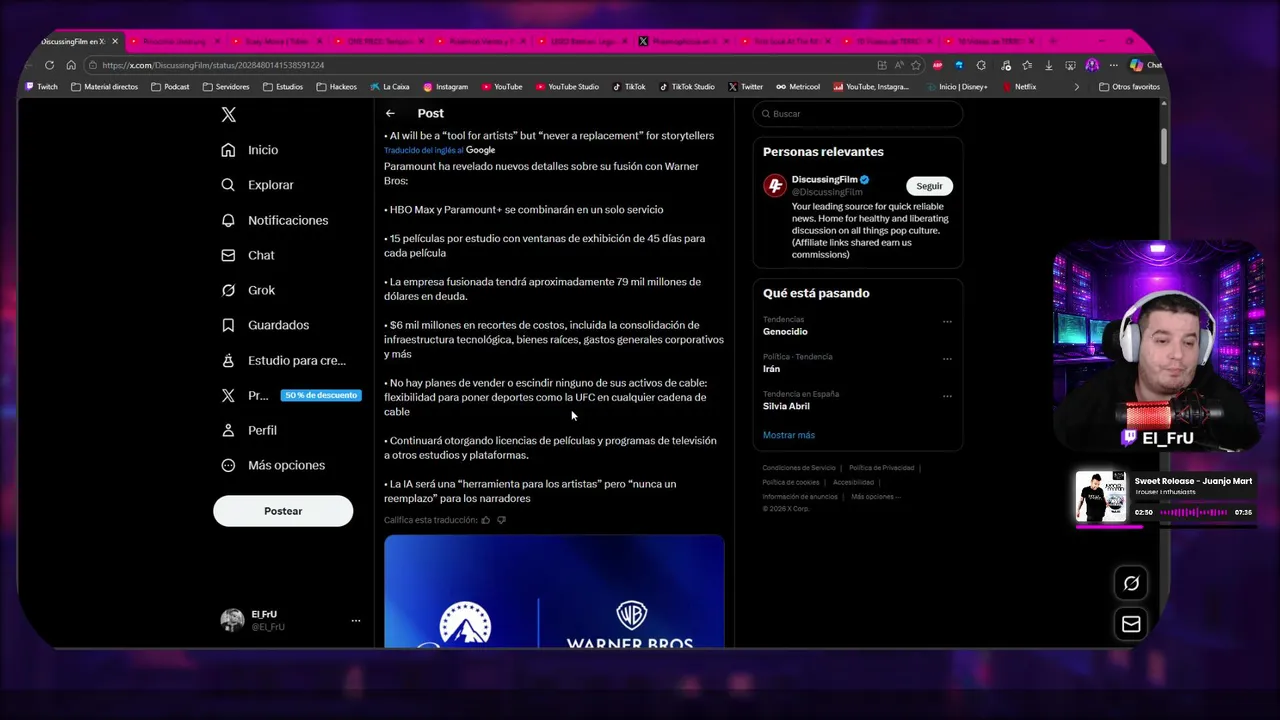Open Material directos bookmarks folder
Viewport: 1280px width, 720px height.
pos(104,87)
